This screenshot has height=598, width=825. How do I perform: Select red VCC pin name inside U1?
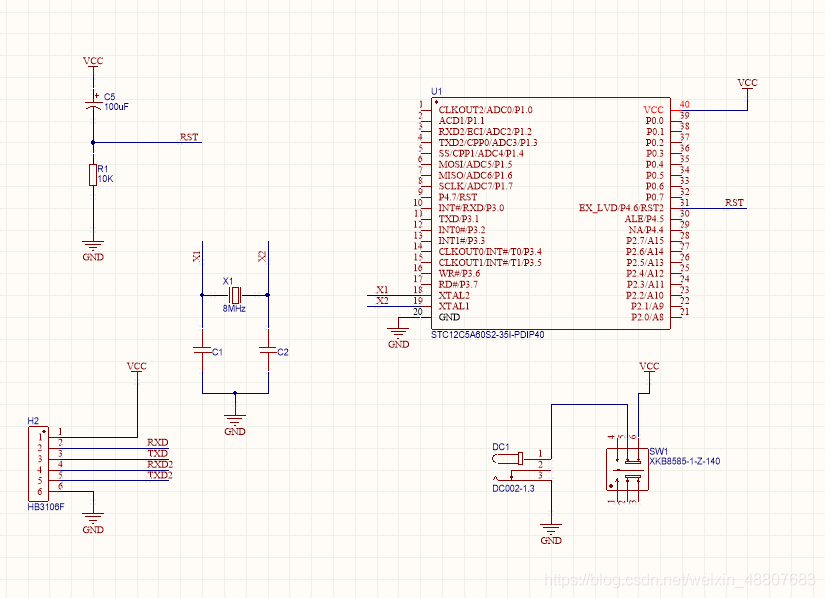[653, 110]
